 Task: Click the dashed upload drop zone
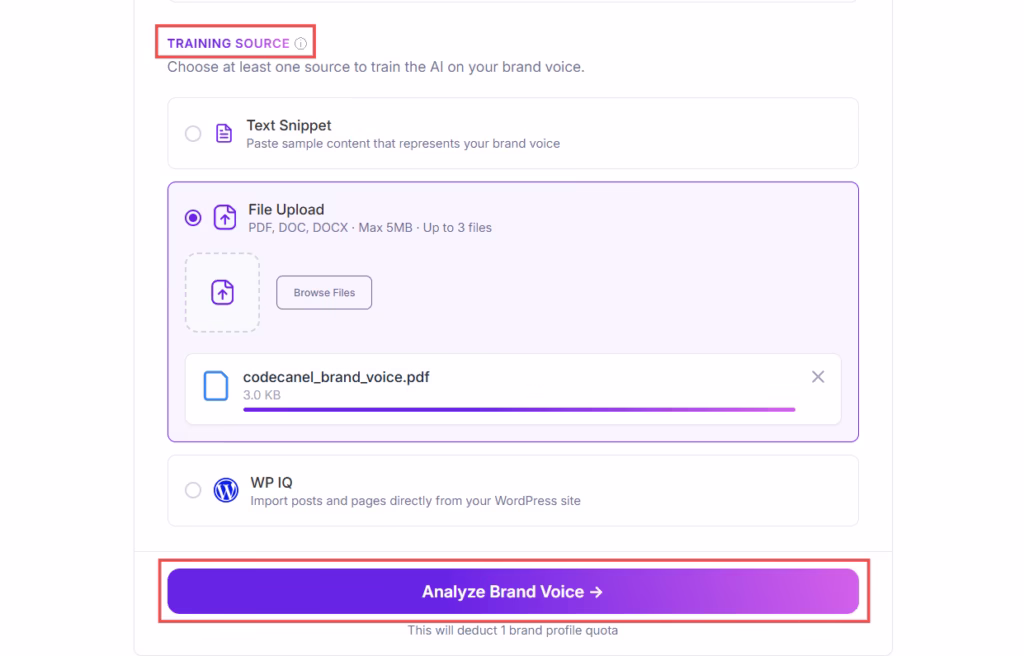[223, 293]
